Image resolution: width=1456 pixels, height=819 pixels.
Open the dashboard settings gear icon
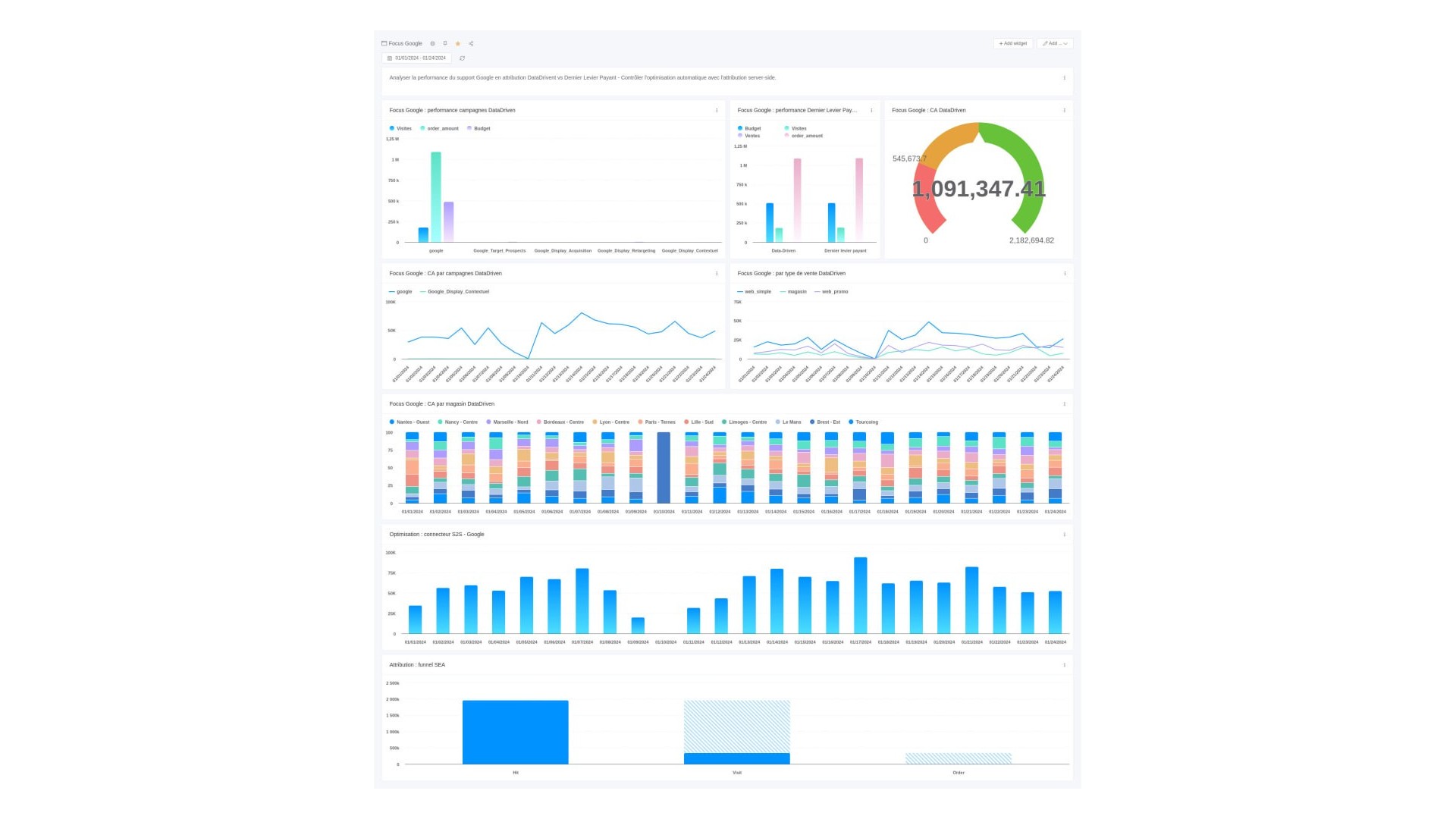tap(432, 43)
